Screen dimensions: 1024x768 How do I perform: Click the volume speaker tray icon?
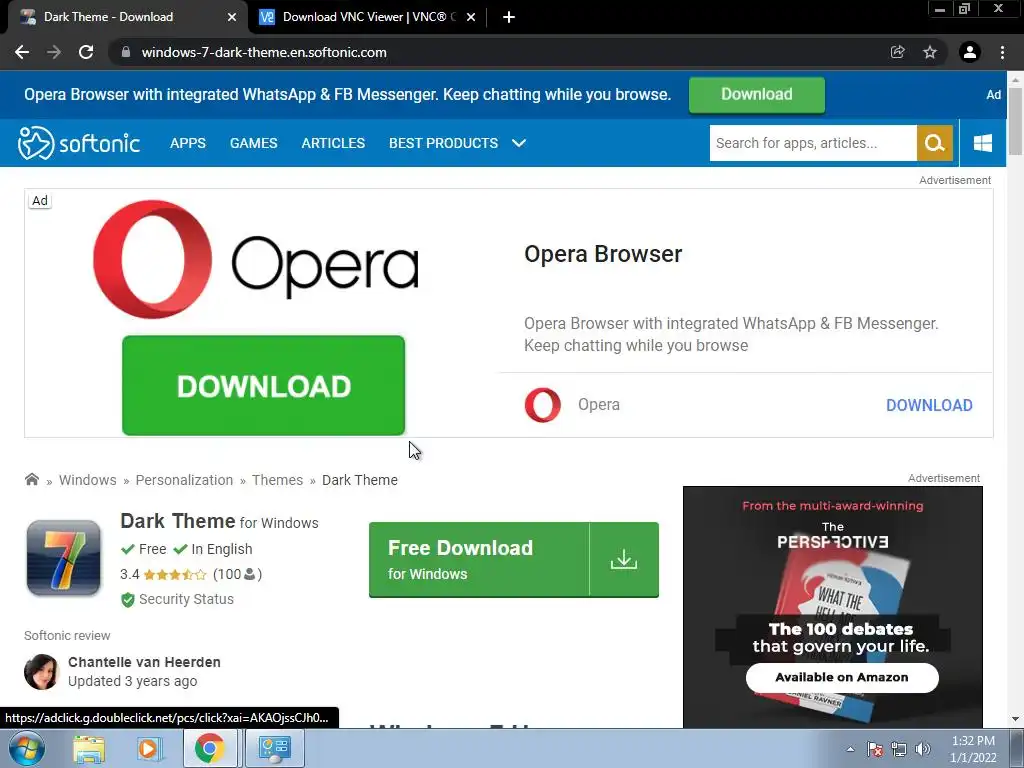(x=923, y=749)
